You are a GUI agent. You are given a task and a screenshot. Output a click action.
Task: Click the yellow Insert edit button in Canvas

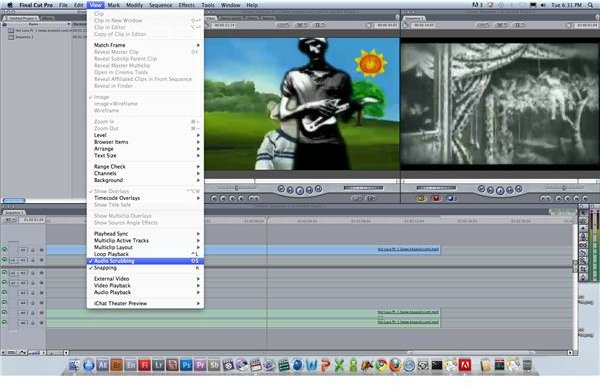pyautogui.click(x=421, y=198)
